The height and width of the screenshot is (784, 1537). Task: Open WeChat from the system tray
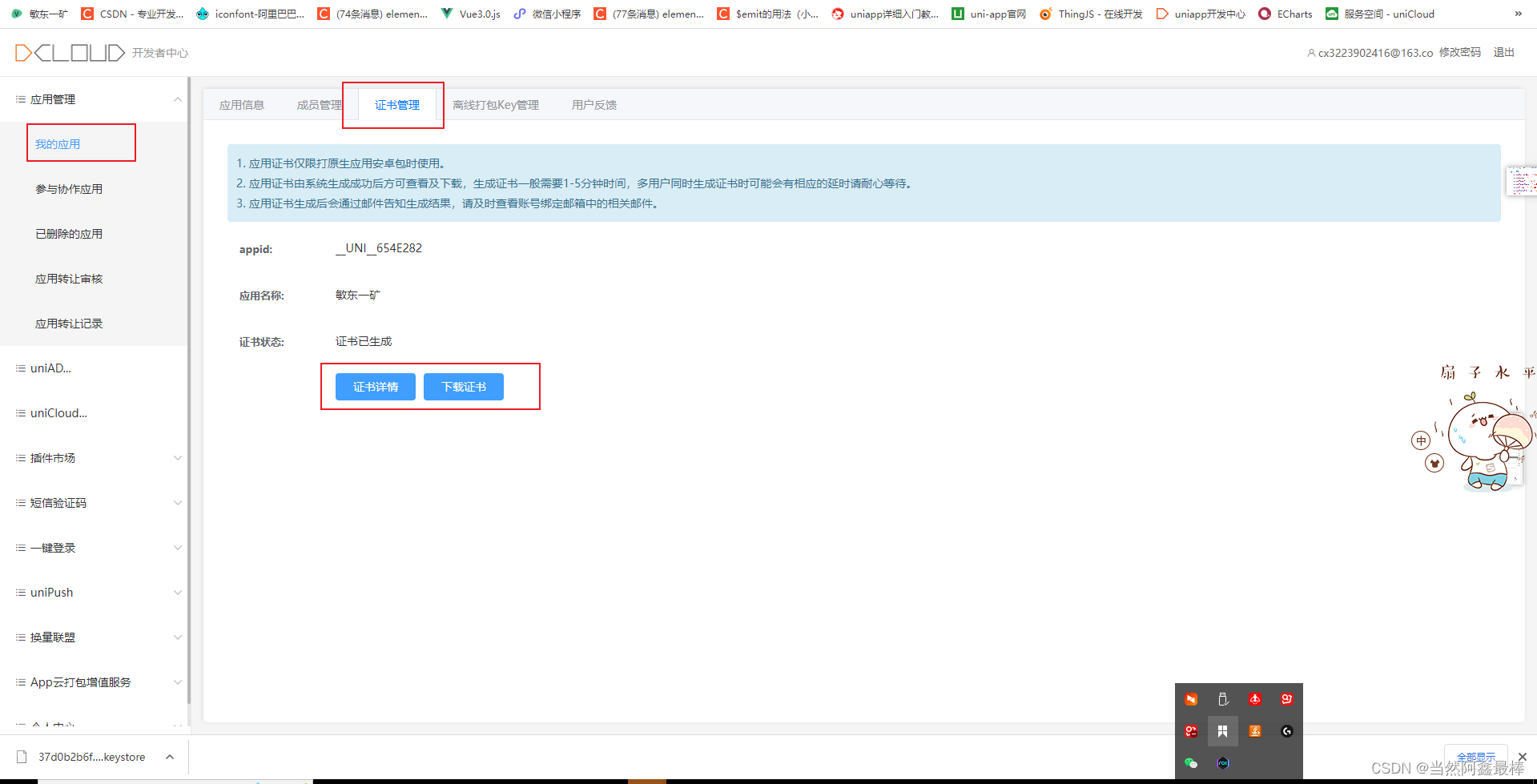point(1191,763)
